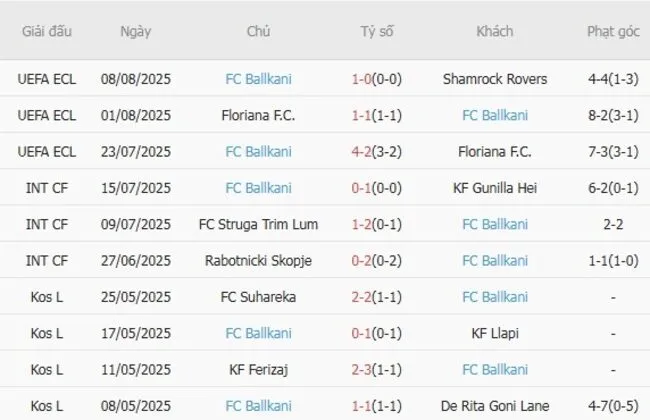Open the De Rita Goni Lane link
The image size is (650, 420).
pyautogui.click(x=494, y=406)
